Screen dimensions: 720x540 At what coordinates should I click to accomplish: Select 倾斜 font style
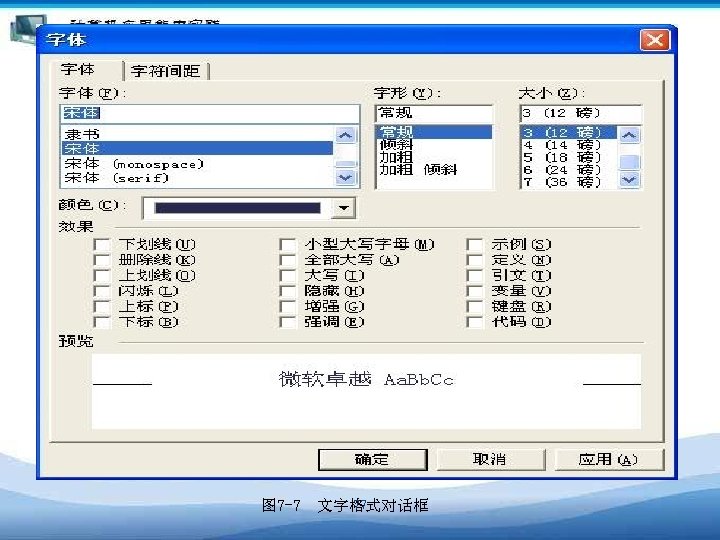point(434,145)
